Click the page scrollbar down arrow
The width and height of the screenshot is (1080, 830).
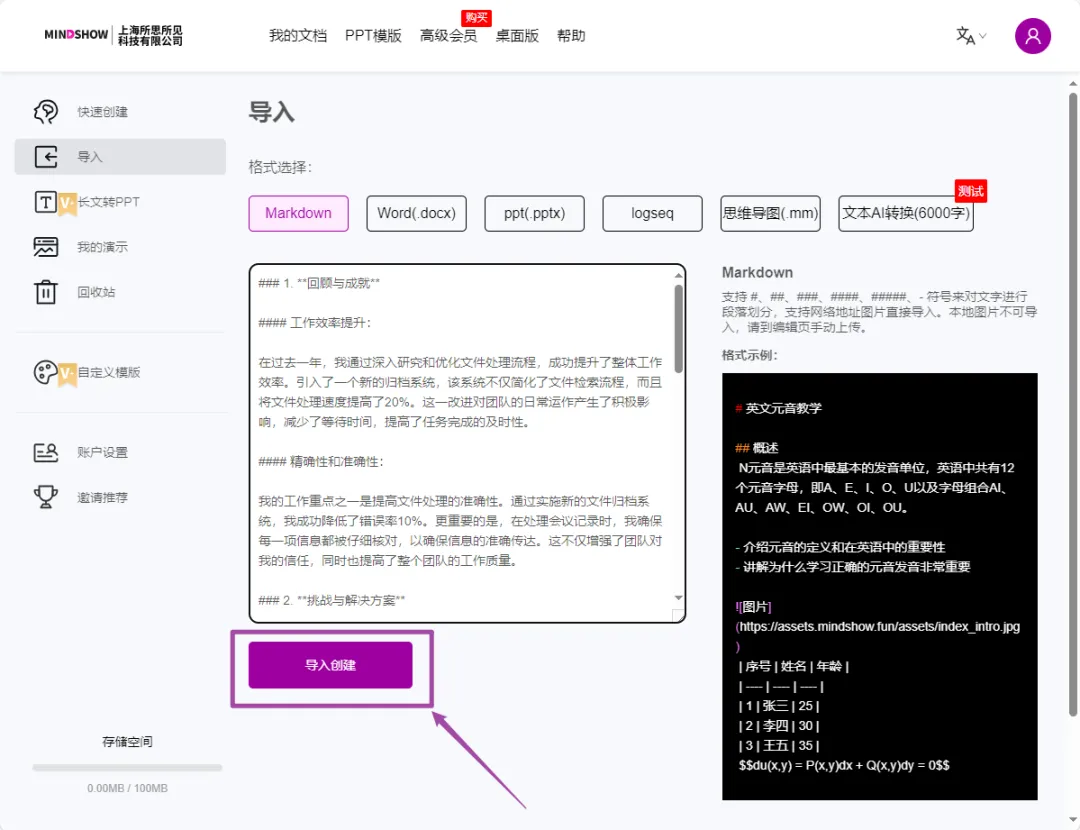tap(1072, 820)
